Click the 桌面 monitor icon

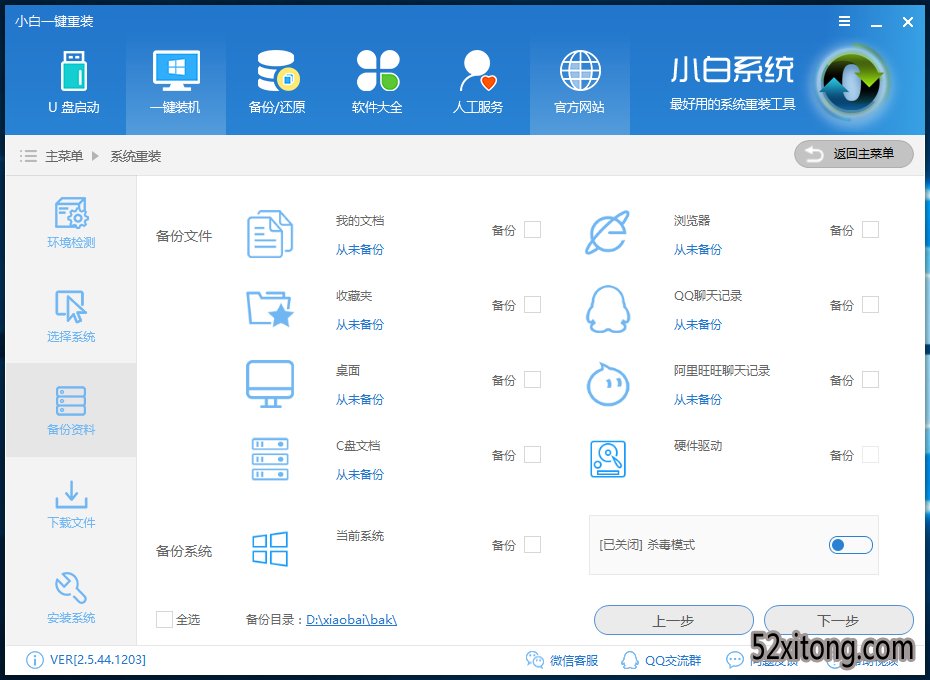click(x=270, y=384)
